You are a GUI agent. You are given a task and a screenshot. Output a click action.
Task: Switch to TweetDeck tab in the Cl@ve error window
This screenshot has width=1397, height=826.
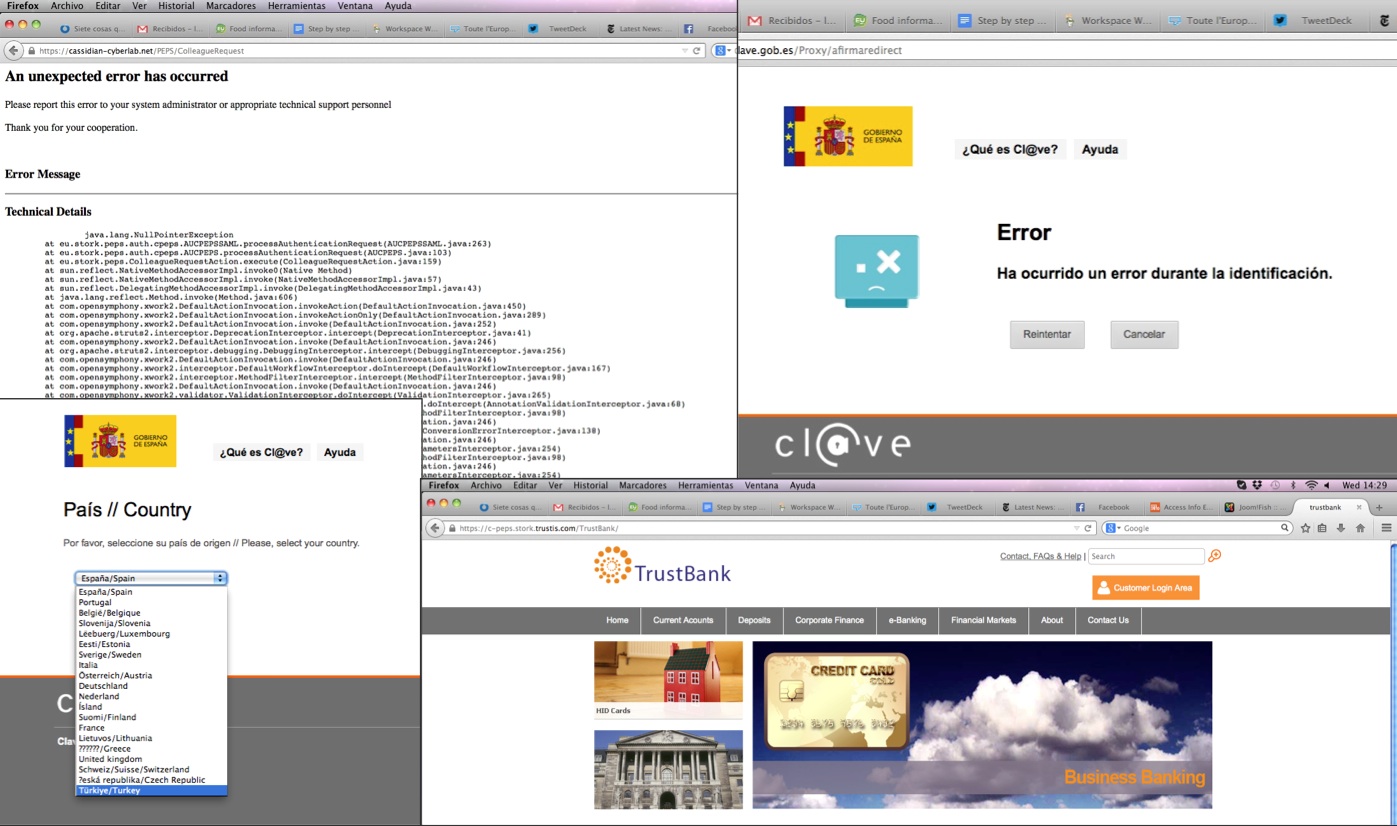(x=1315, y=20)
